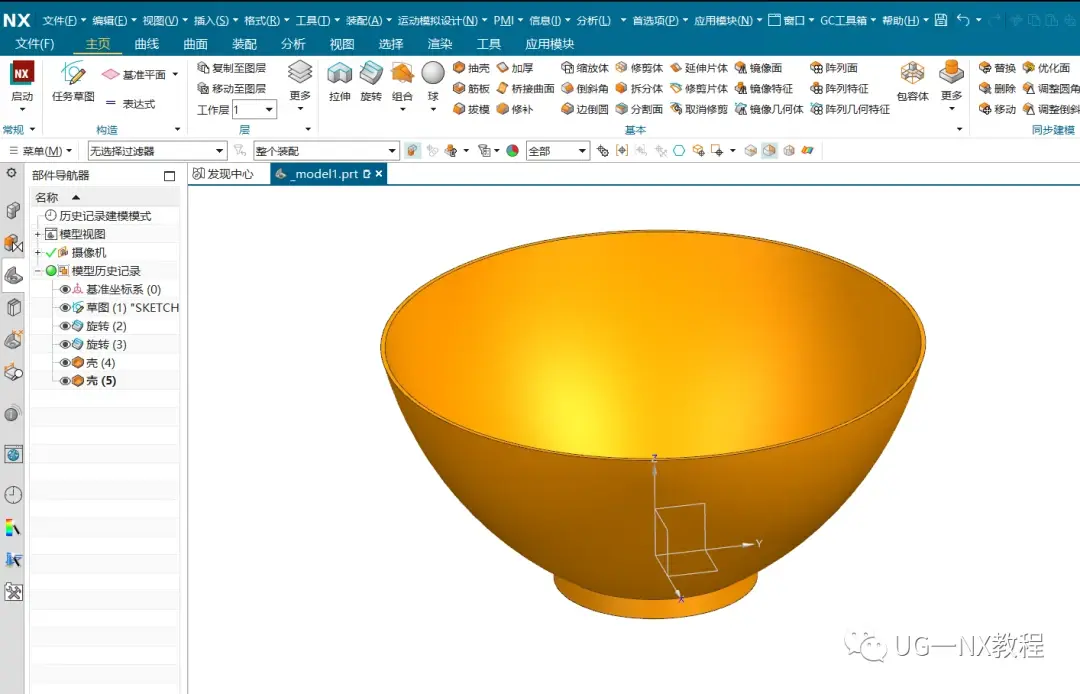Open the 更多 button in 层 group

(x=300, y=86)
